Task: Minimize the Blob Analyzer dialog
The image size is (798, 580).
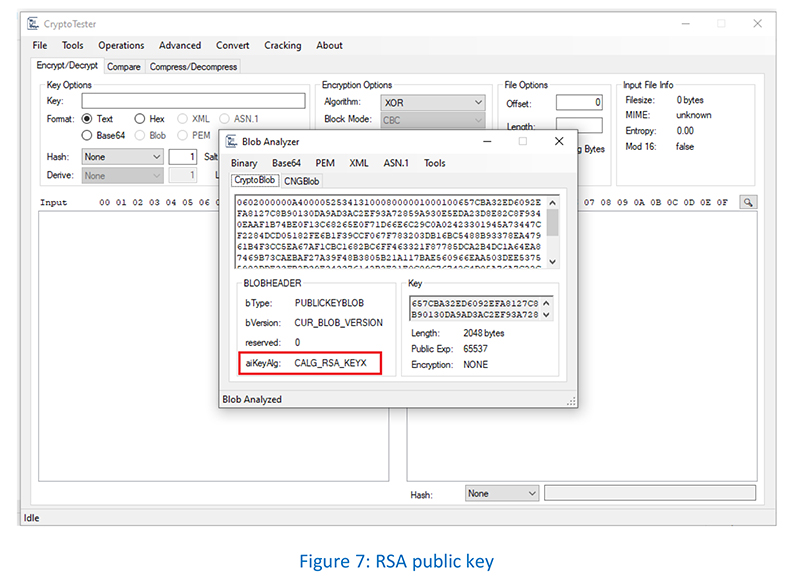Action: coord(487,141)
